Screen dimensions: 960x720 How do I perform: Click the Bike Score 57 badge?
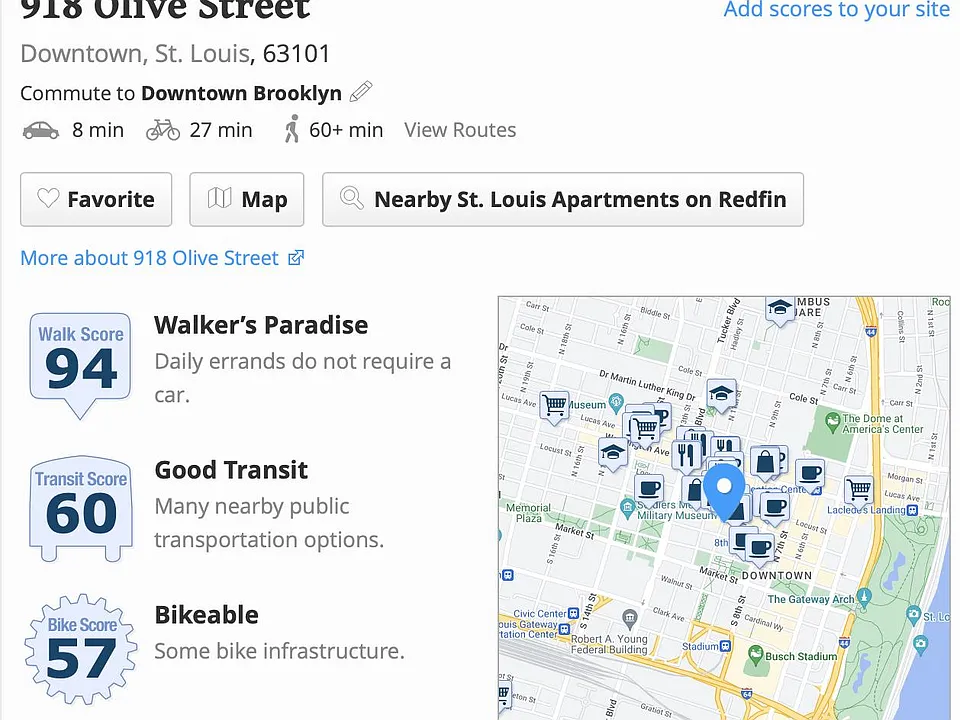pyautogui.click(x=81, y=650)
